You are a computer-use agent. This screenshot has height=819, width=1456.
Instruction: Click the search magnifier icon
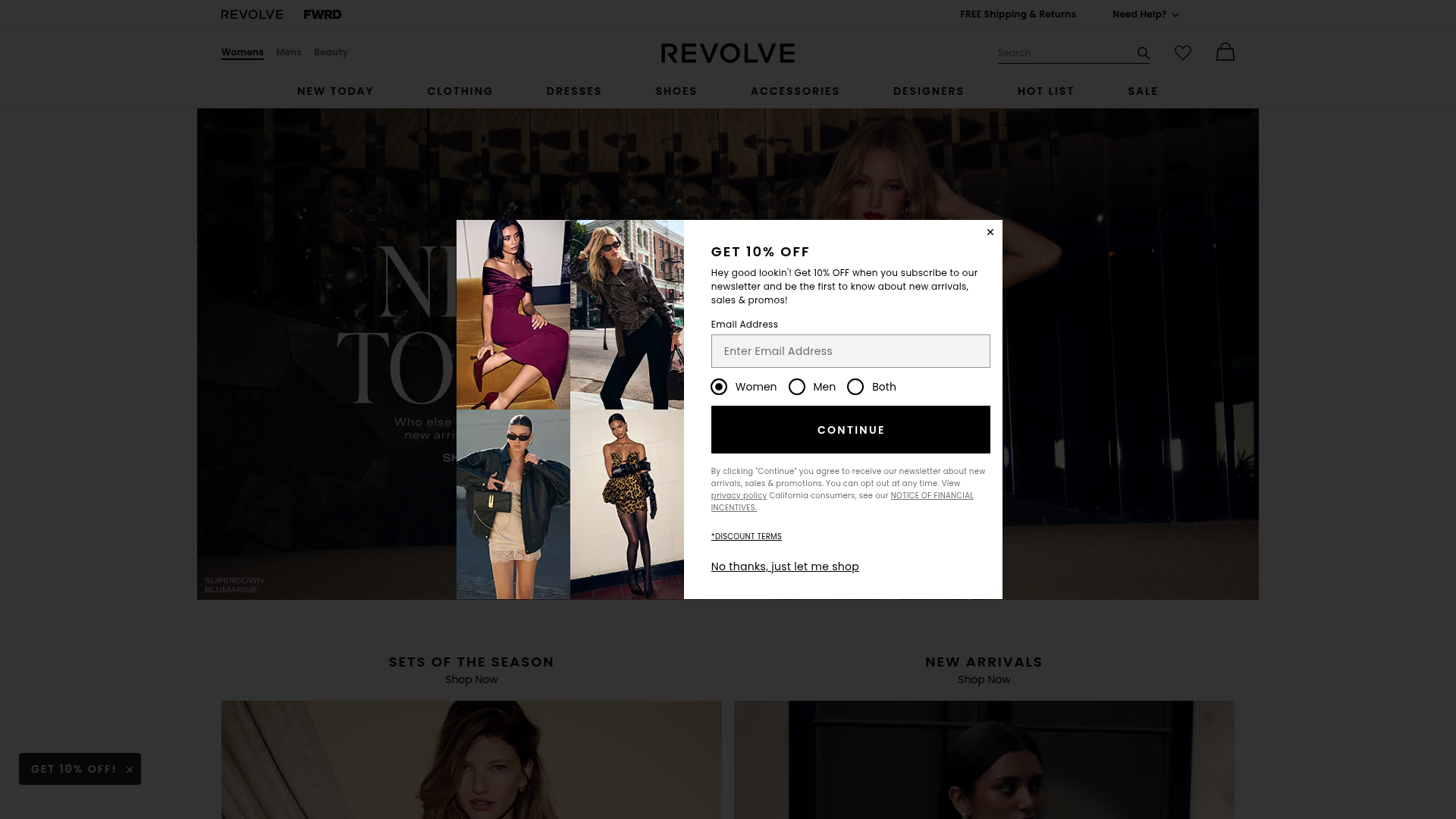point(1143,52)
